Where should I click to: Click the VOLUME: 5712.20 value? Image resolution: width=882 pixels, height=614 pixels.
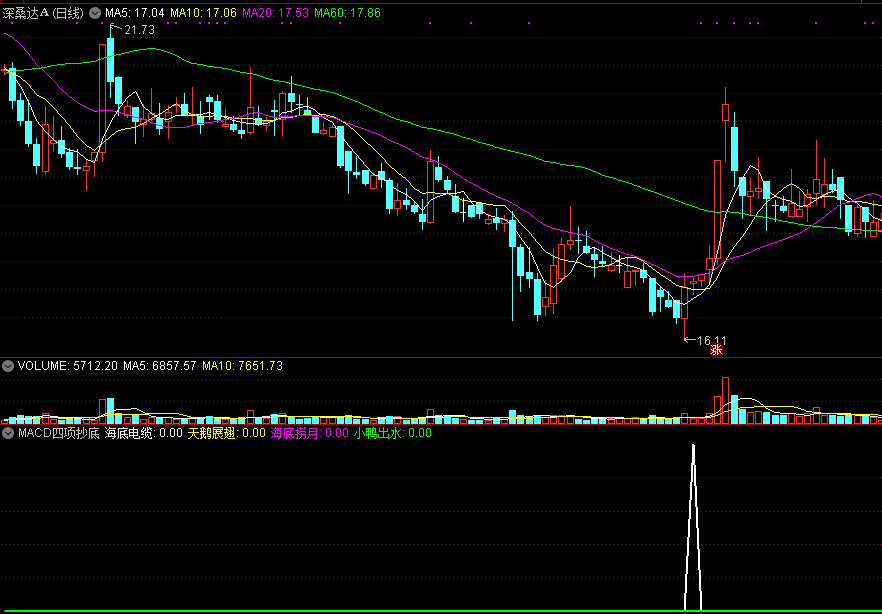click(68, 367)
